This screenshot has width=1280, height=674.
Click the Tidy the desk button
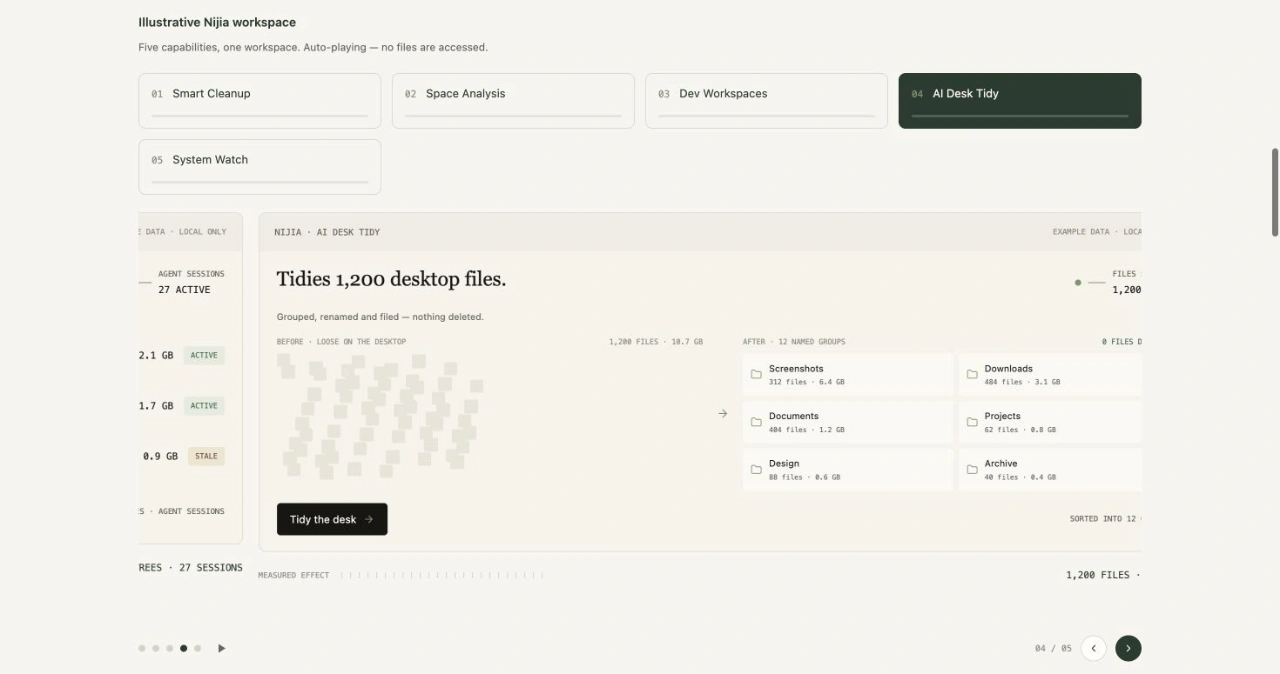click(332, 519)
